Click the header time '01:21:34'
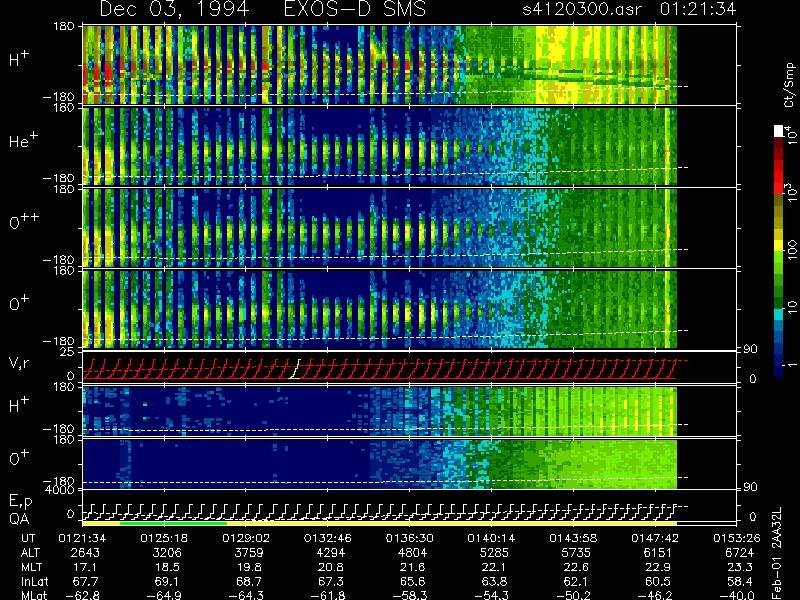Viewport: 800px width, 600px height. 697,9
